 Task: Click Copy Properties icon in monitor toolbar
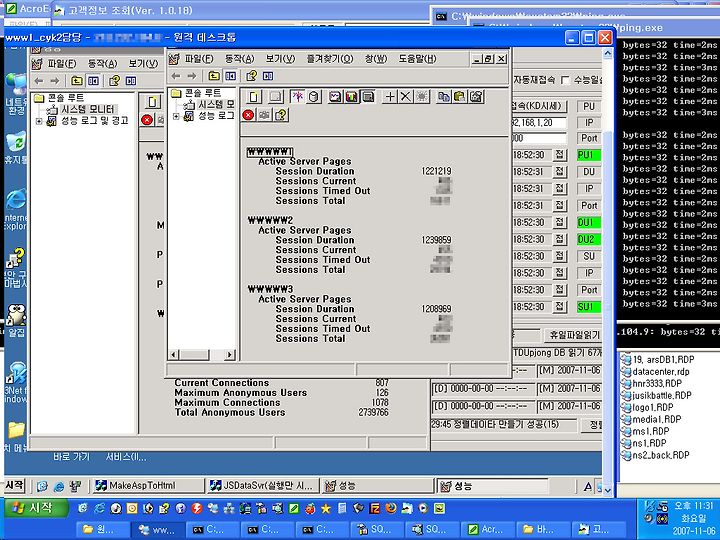tap(444, 96)
